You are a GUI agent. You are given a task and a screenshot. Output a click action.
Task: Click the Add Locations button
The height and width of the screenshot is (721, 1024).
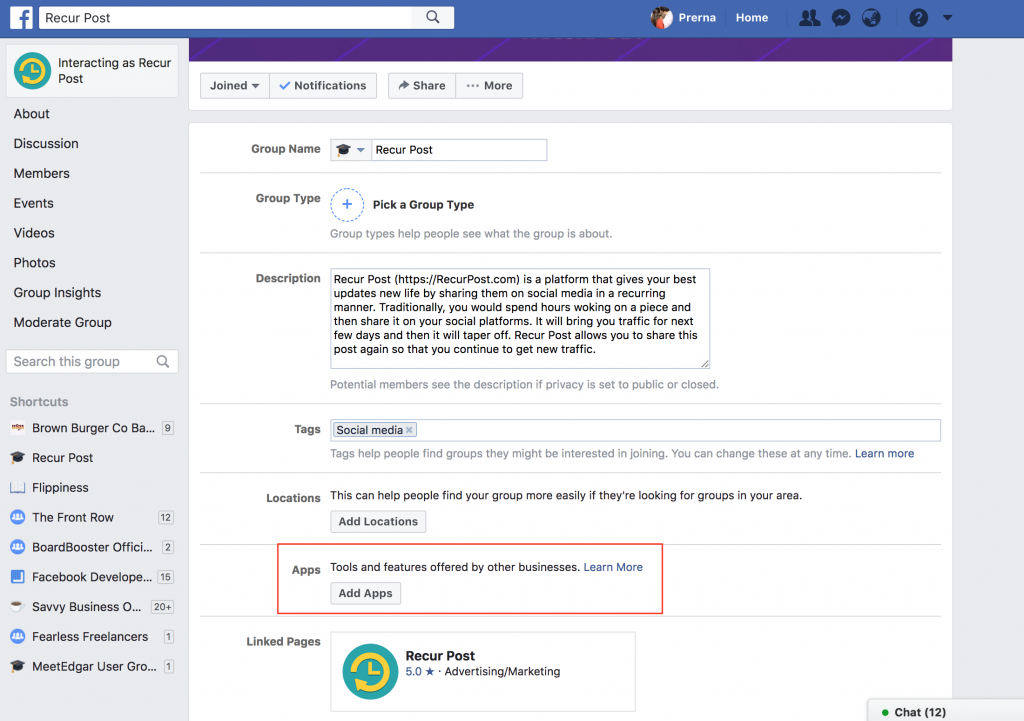tap(378, 521)
